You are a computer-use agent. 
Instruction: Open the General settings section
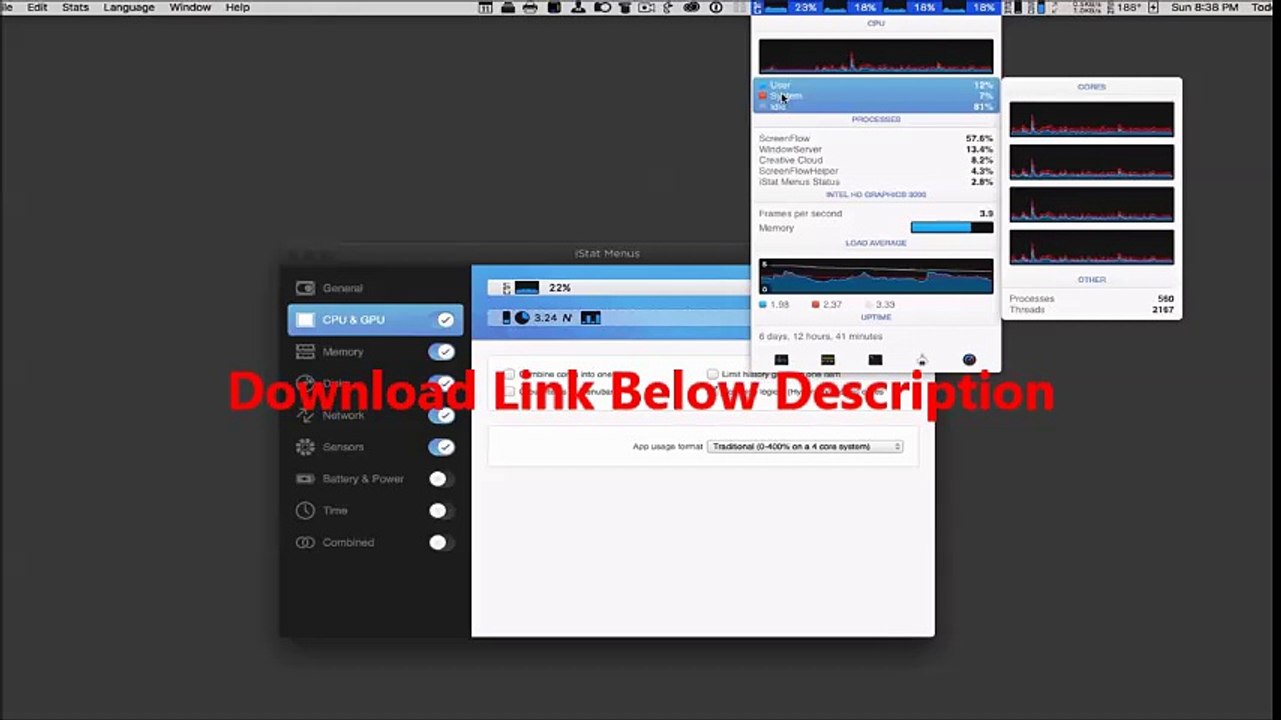click(x=375, y=288)
